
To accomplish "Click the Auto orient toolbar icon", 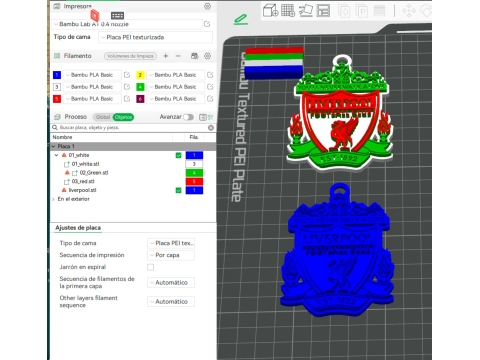I will click(306, 11).
